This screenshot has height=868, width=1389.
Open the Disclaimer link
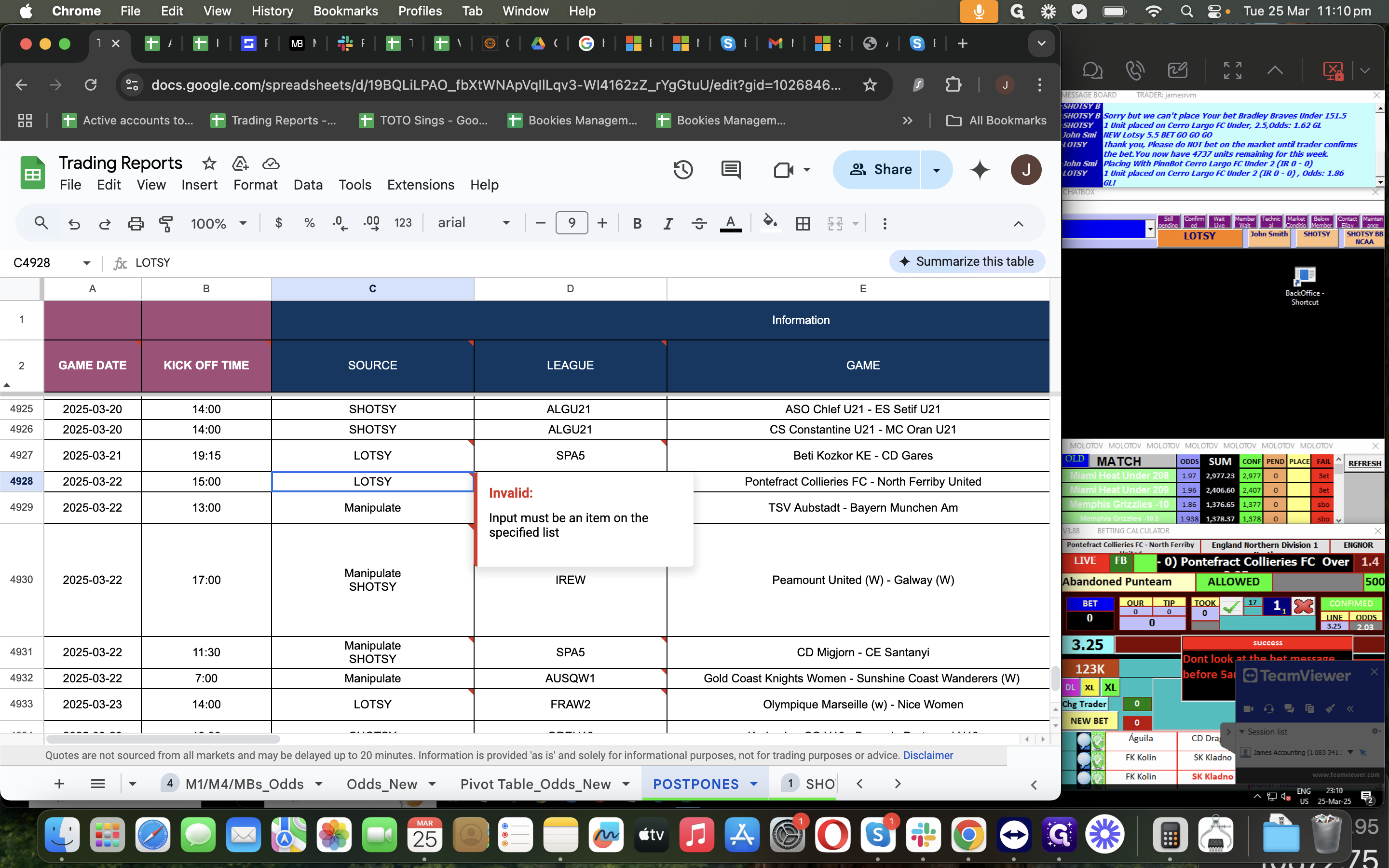[x=928, y=756]
